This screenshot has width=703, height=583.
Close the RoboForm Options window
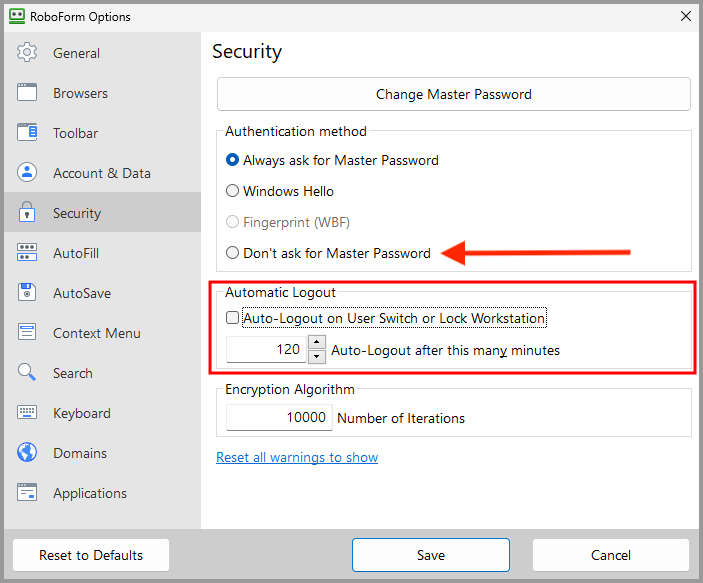pos(686,16)
